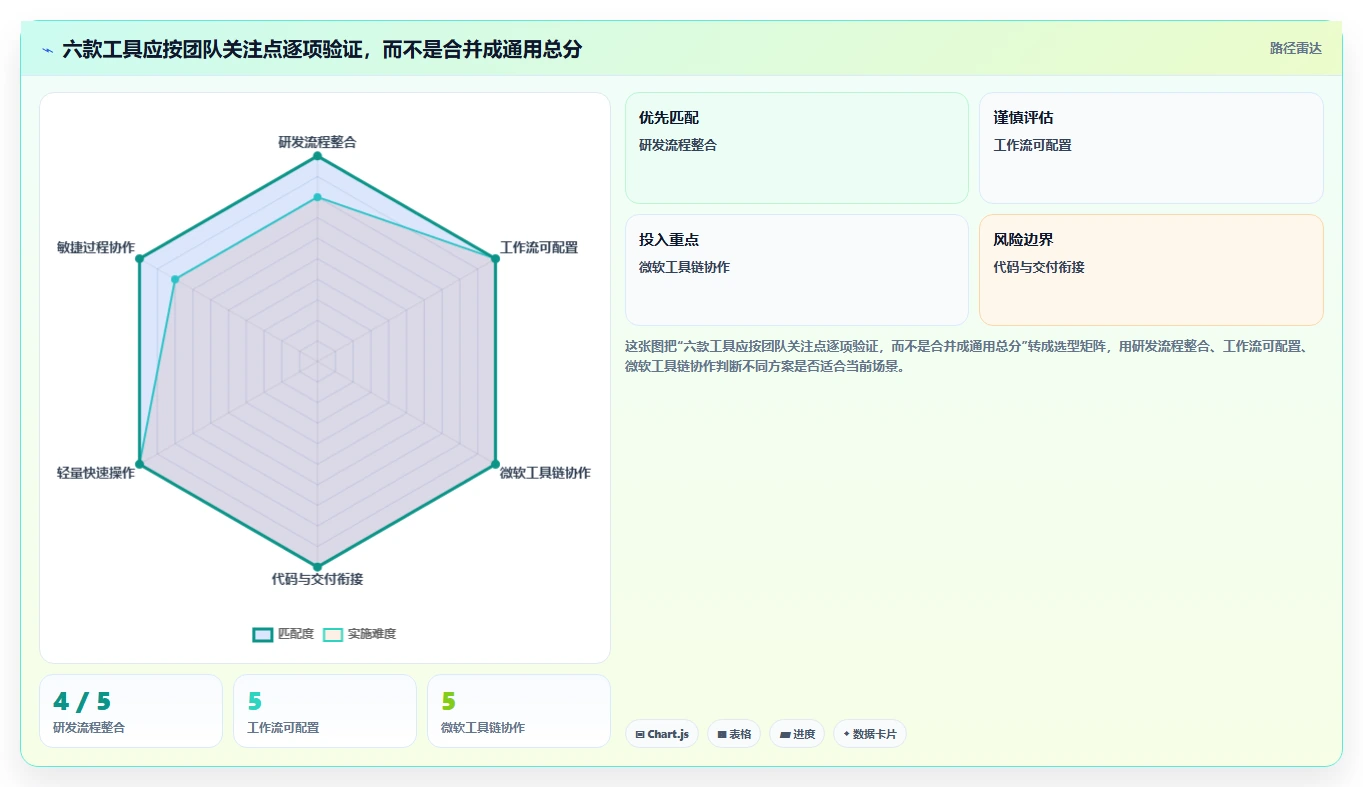Select the data point at 轻量快速操作 vertex
Screen dimensions: 1363x787
click(x=139, y=464)
